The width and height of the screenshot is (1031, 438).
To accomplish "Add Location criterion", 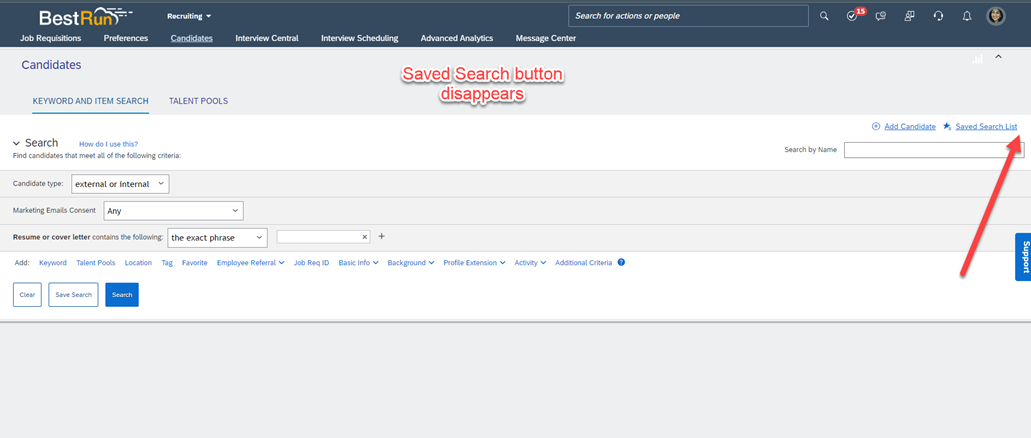I will 138,262.
